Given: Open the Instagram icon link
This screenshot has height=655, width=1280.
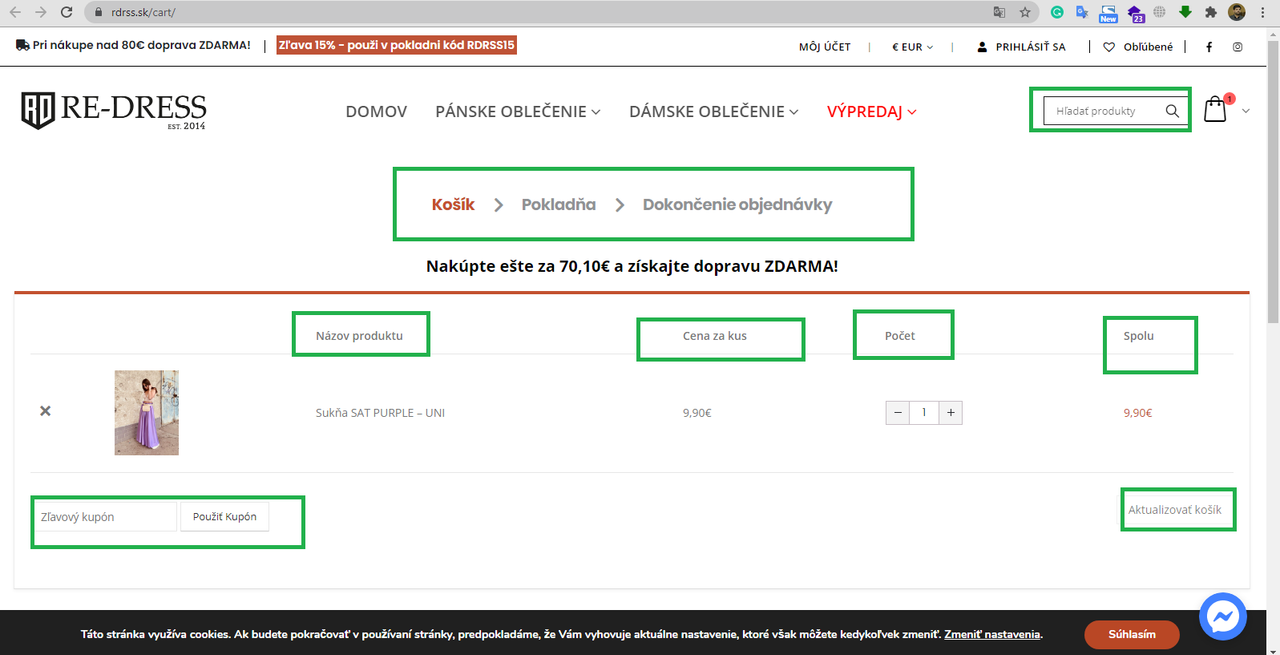Looking at the screenshot, I should 1237,47.
